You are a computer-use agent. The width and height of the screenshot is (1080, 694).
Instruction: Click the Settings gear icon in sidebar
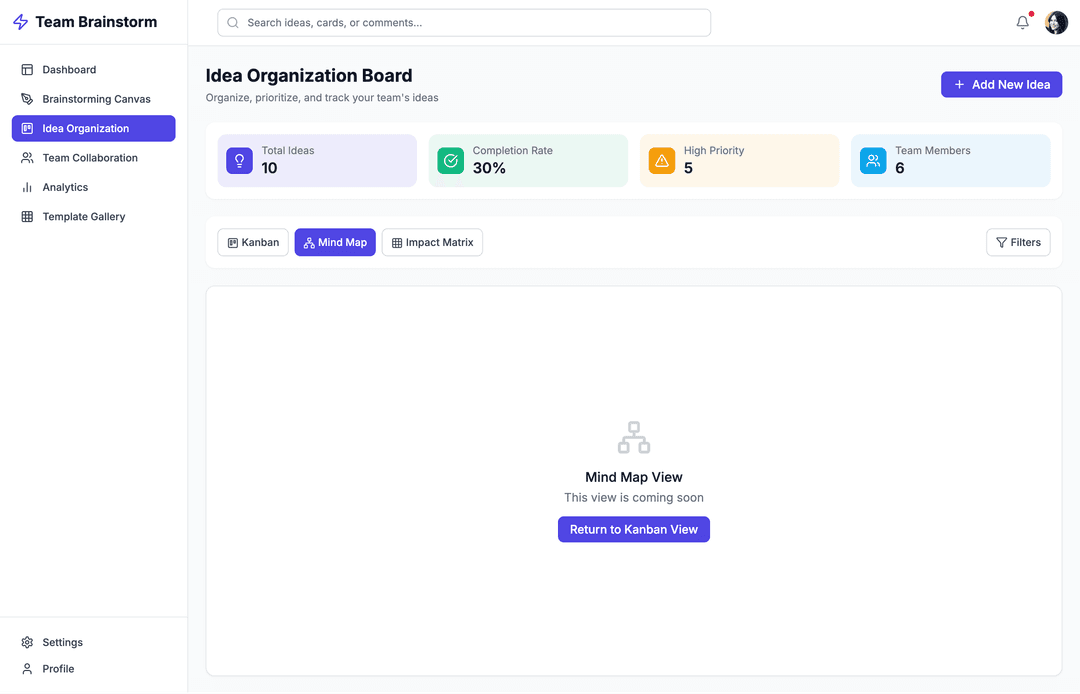click(x=27, y=643)
